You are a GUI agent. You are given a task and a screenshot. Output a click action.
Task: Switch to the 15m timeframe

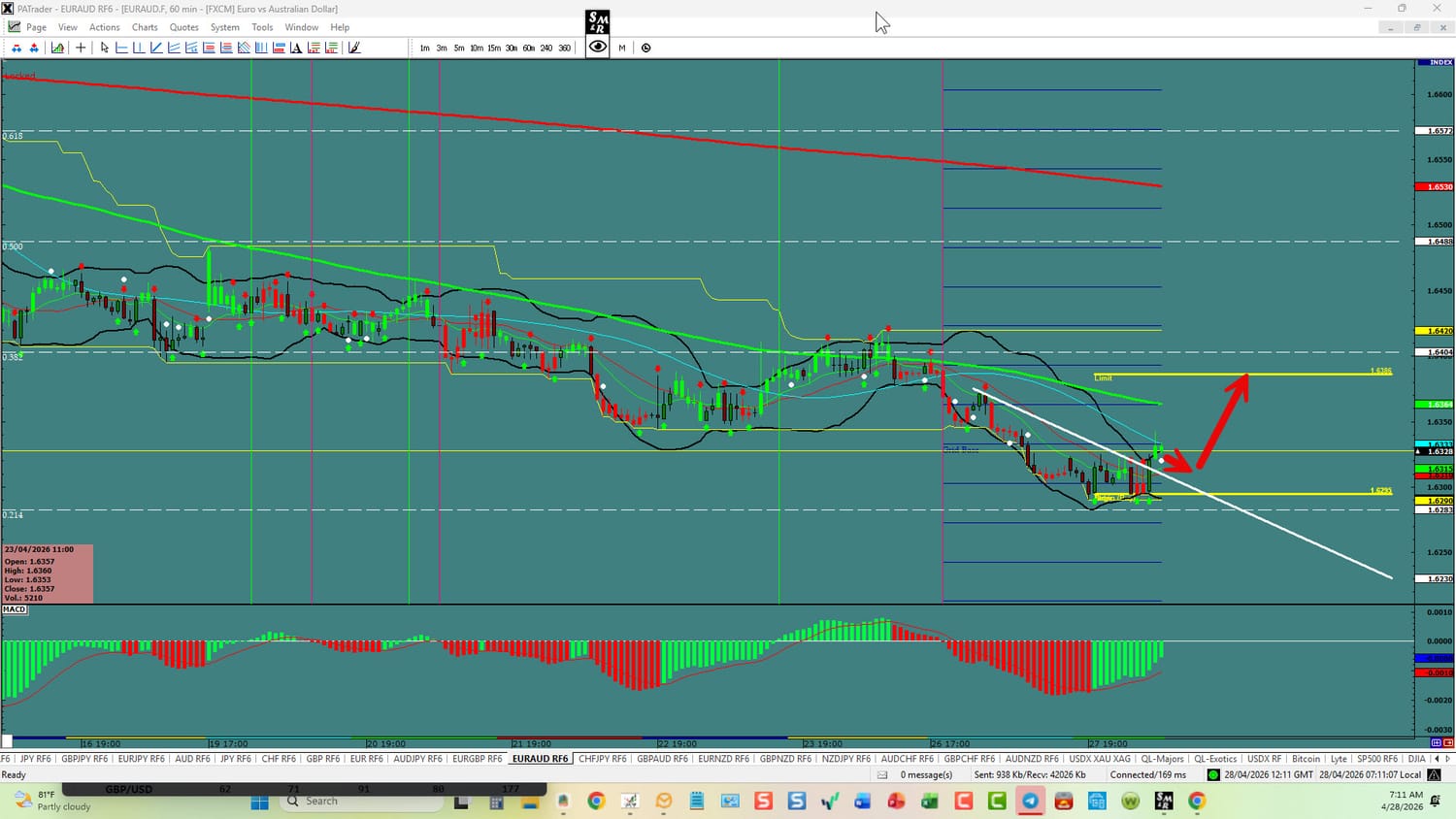pyautogui.click(x=494, y=48)
